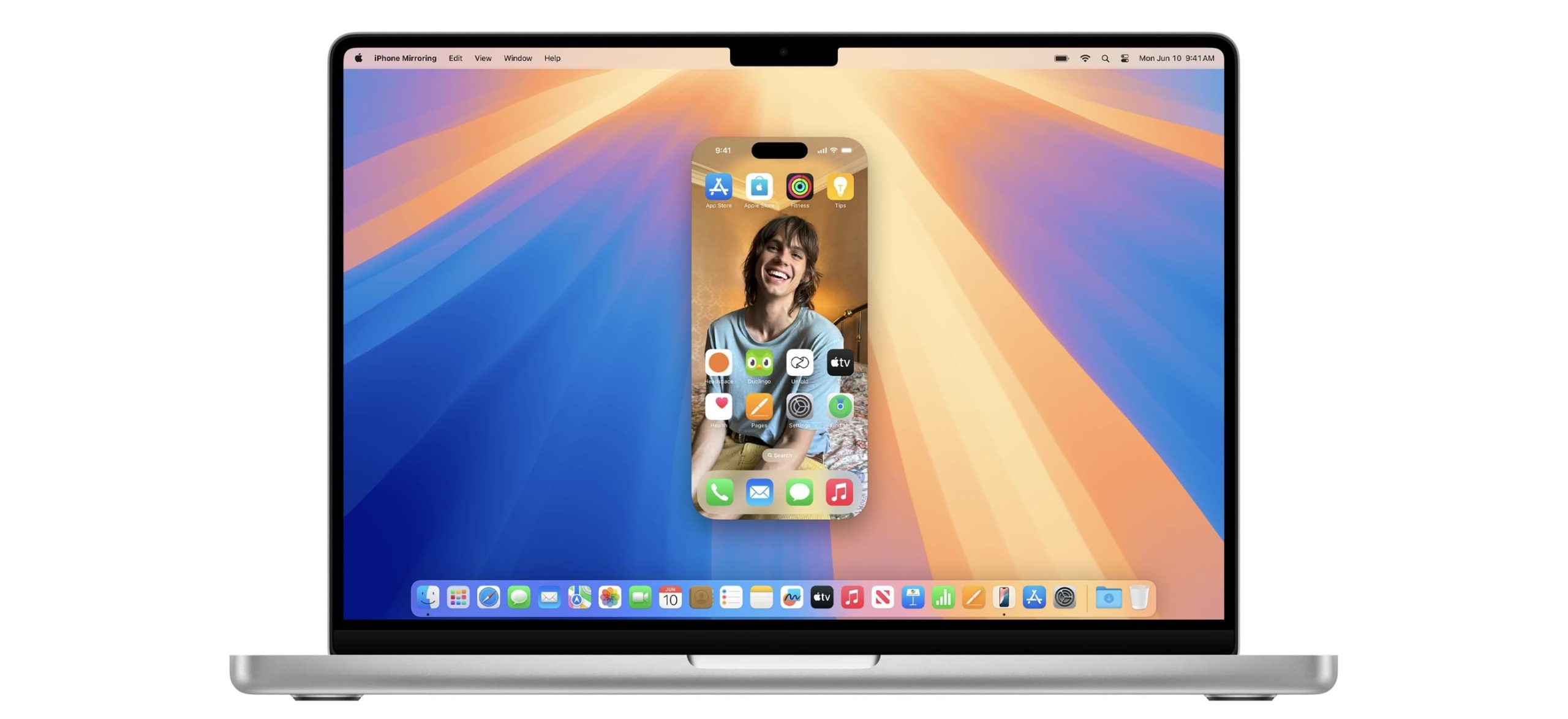Open iPhone Mirroring app menu

coord(405,57)
